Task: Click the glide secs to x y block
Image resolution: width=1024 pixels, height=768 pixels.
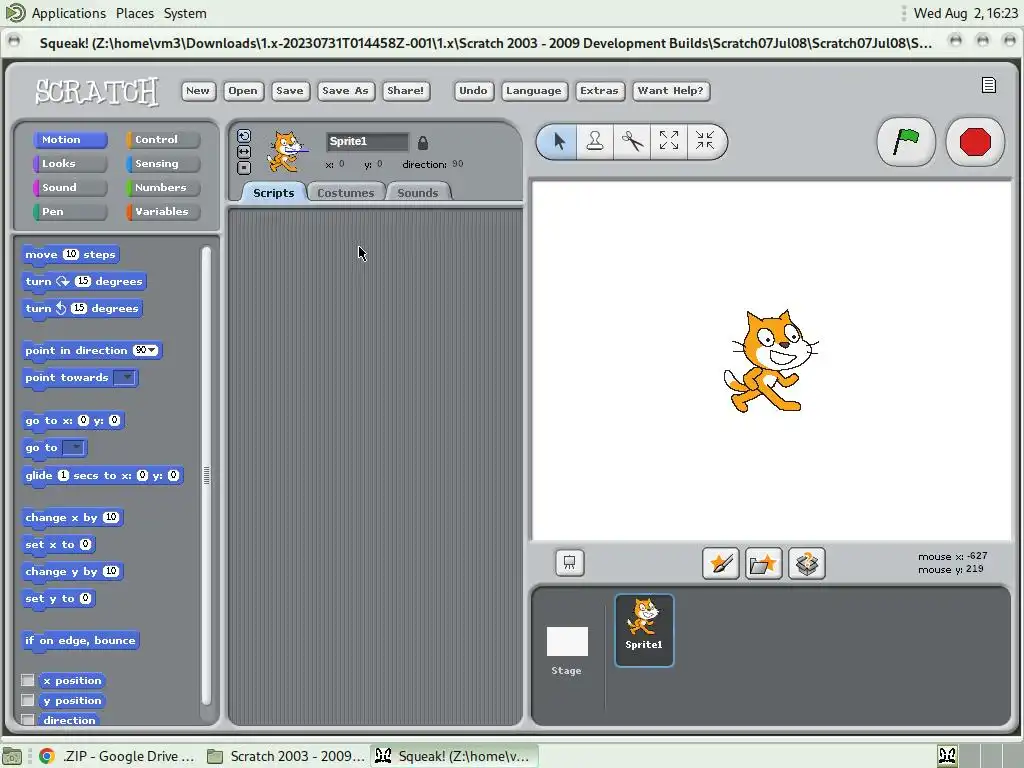Action: [103, 475]
